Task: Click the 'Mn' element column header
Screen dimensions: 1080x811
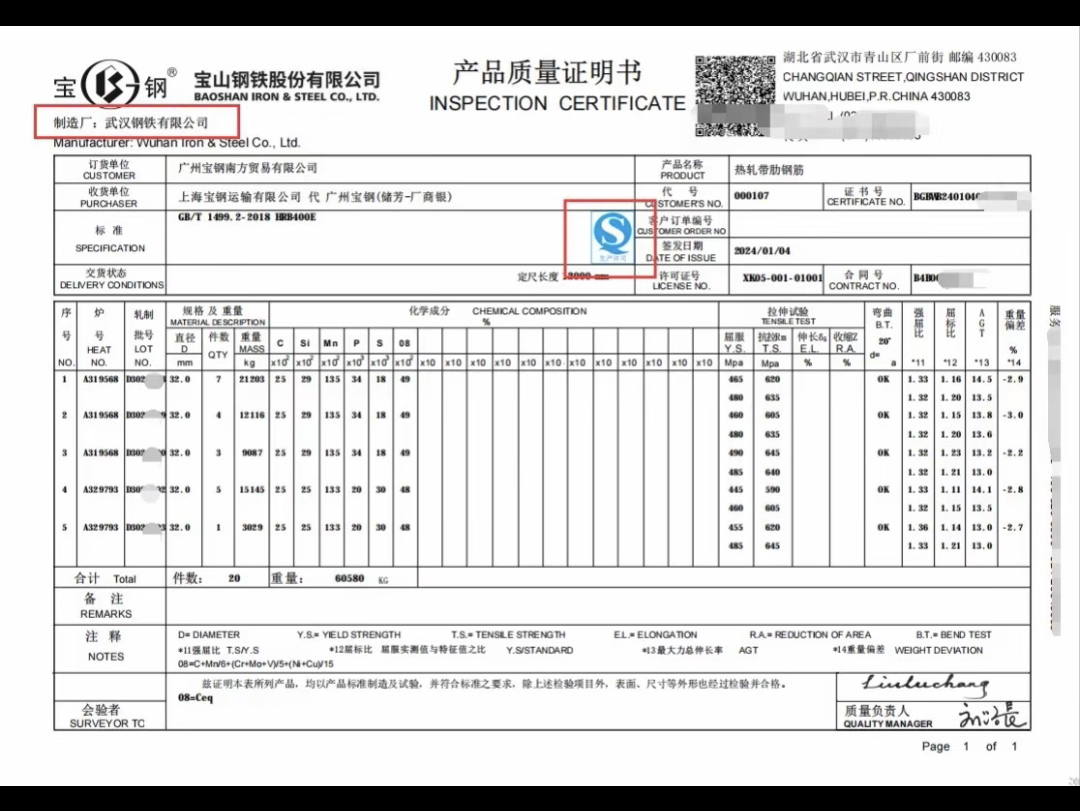Action: tap(331, 343)
